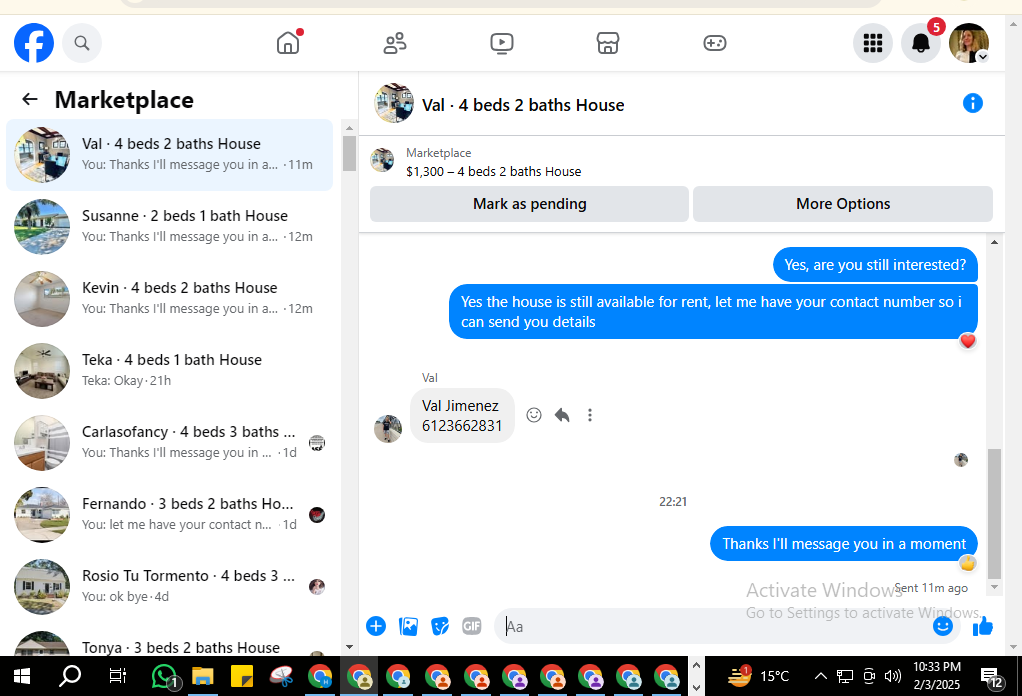Viewport: 1022px width, 696px height.
Task: Open Task View on taskbar
Action: click(117, 676)
